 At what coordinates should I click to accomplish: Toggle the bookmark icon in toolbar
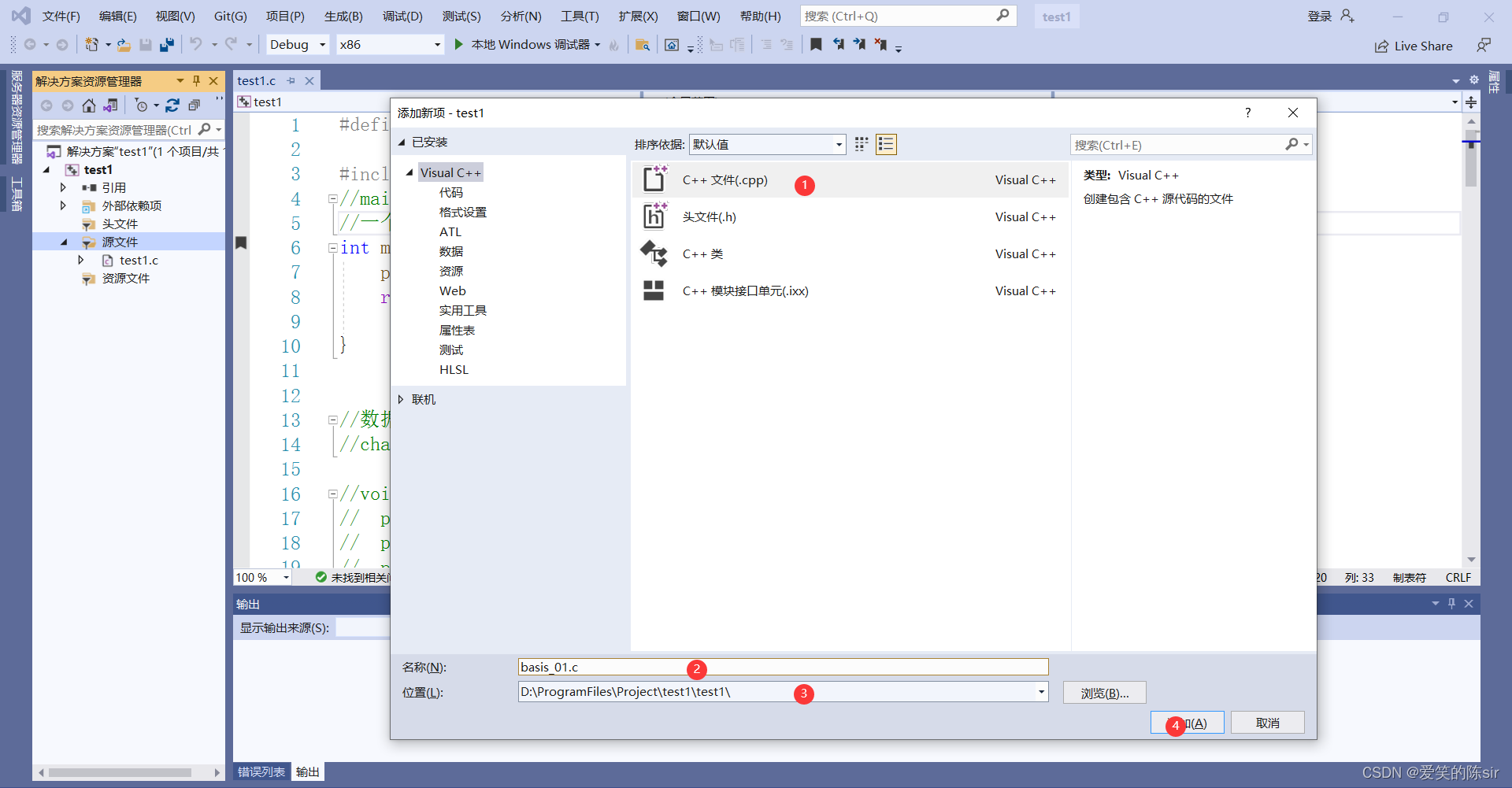(x=816, y=45)
